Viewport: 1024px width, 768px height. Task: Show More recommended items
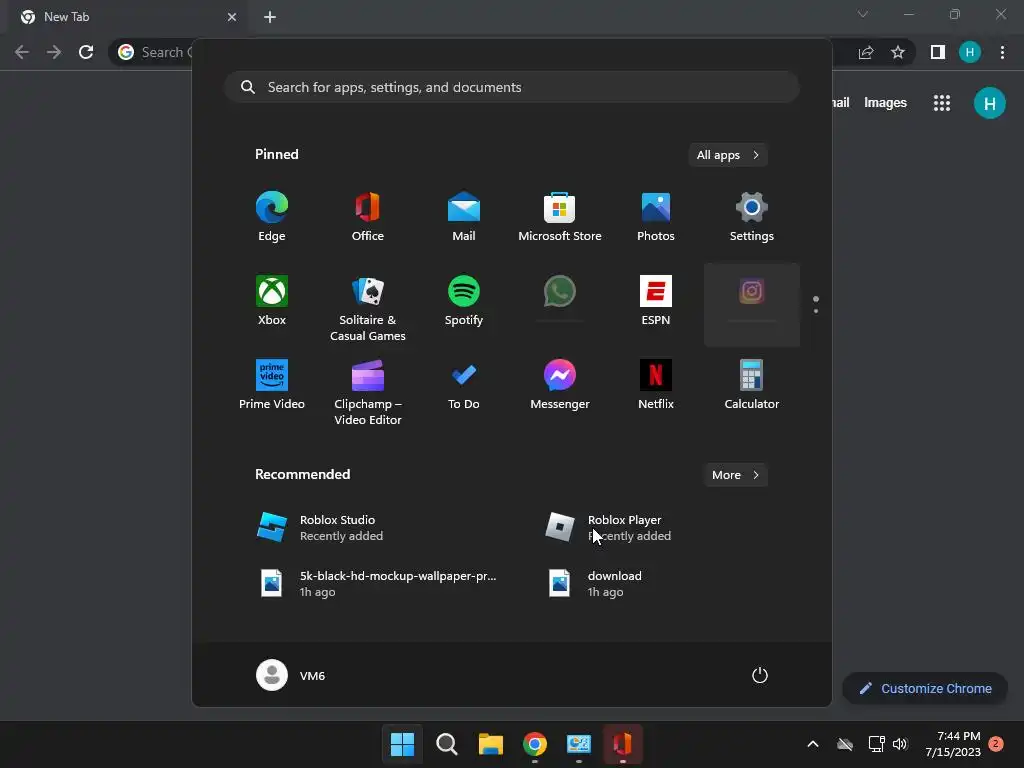tap(735, 475)
